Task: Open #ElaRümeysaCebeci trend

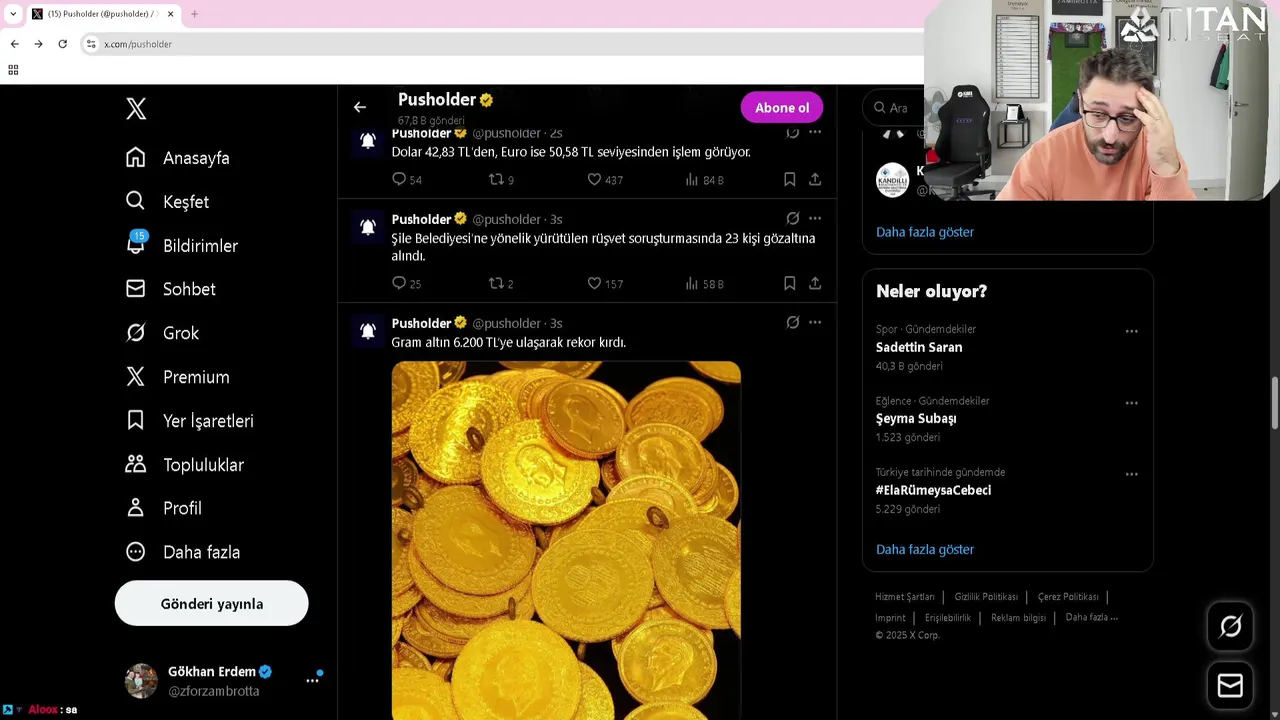Action: 933,491
